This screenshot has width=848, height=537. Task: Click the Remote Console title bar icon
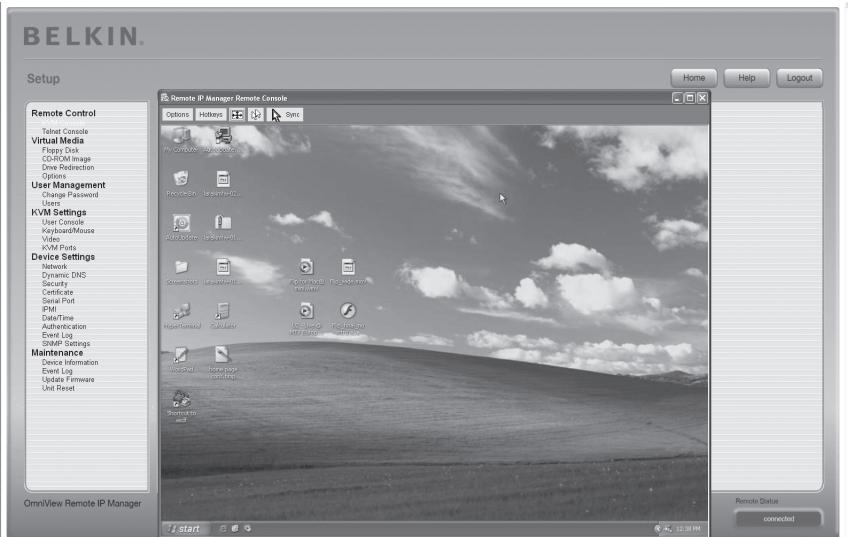tap(165, 98)
